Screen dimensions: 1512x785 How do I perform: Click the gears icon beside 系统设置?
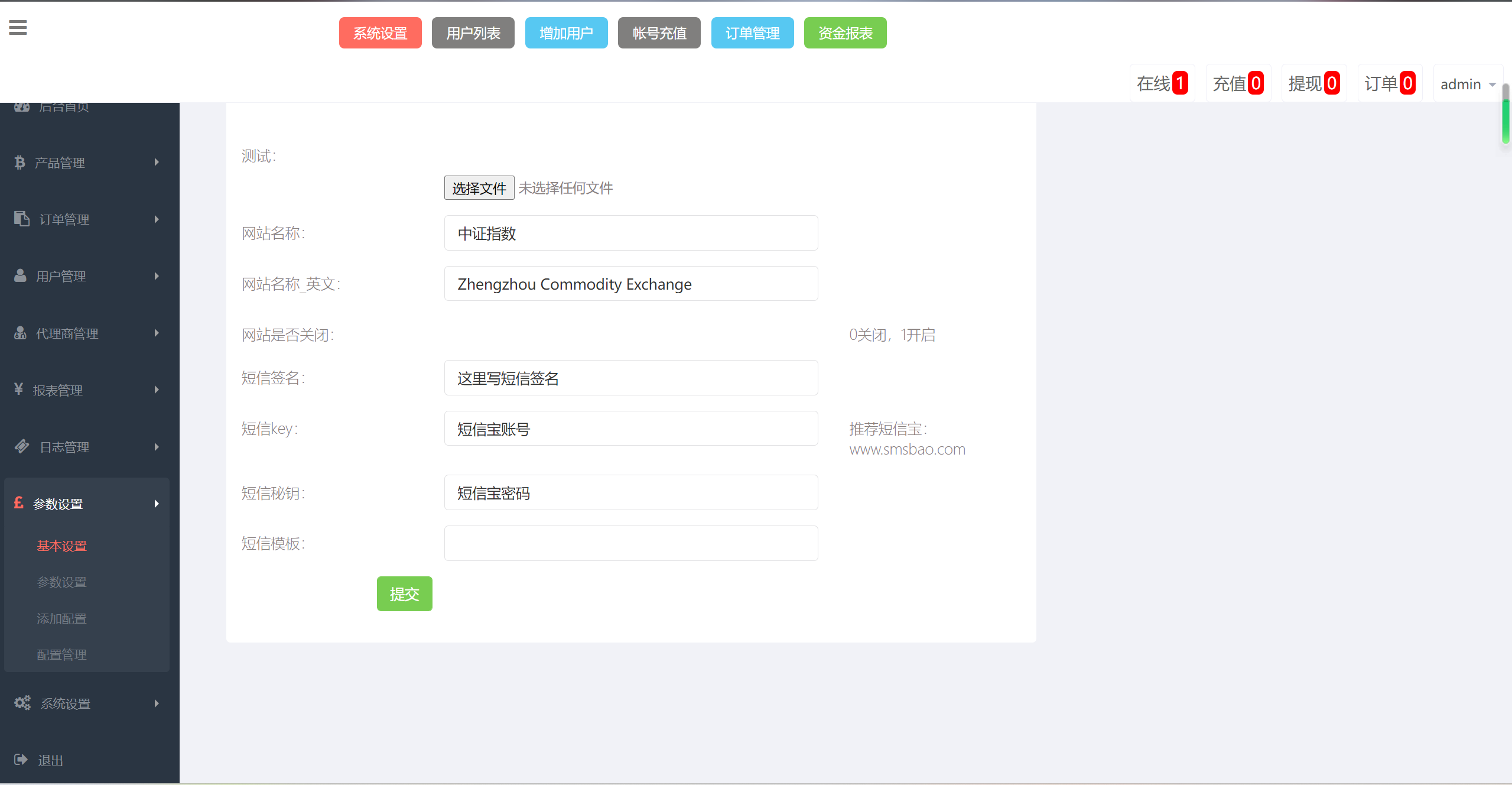click(22, 703)
